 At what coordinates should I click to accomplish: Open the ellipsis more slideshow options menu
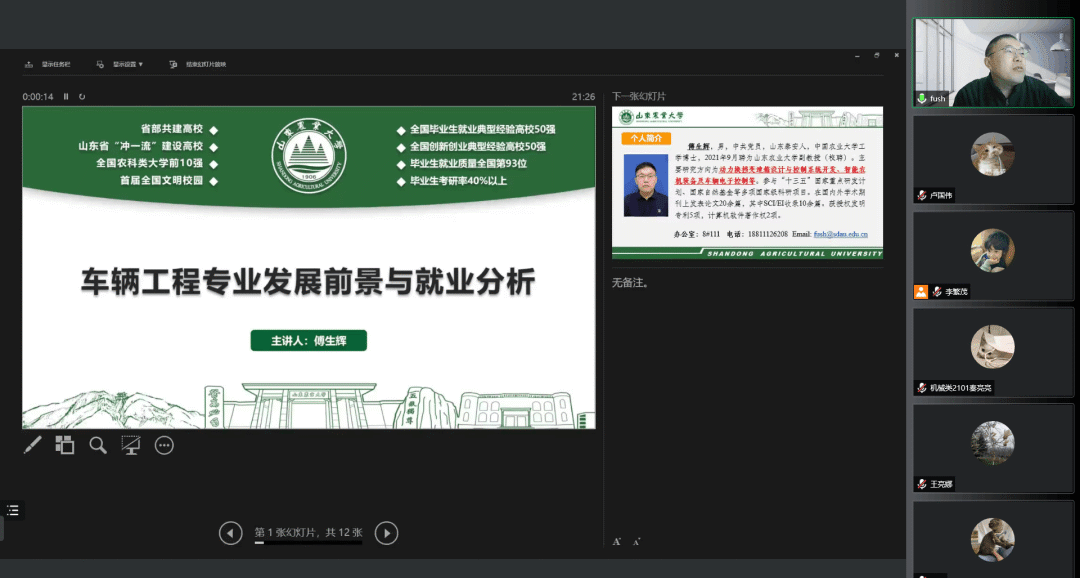click(163, 445)
